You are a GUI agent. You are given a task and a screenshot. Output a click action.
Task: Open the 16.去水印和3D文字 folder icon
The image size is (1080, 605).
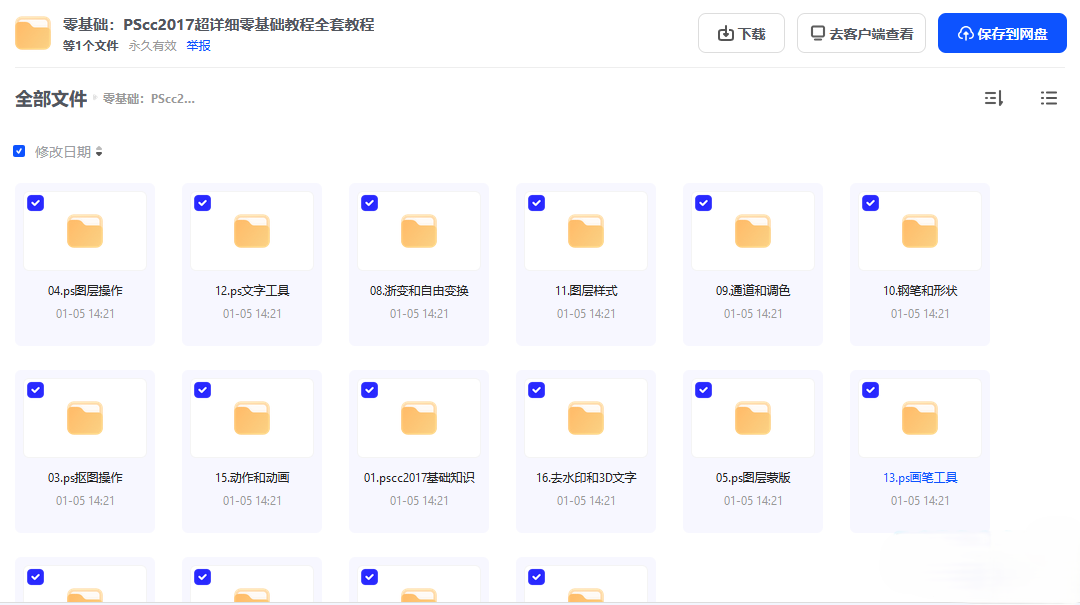(585, 418)
